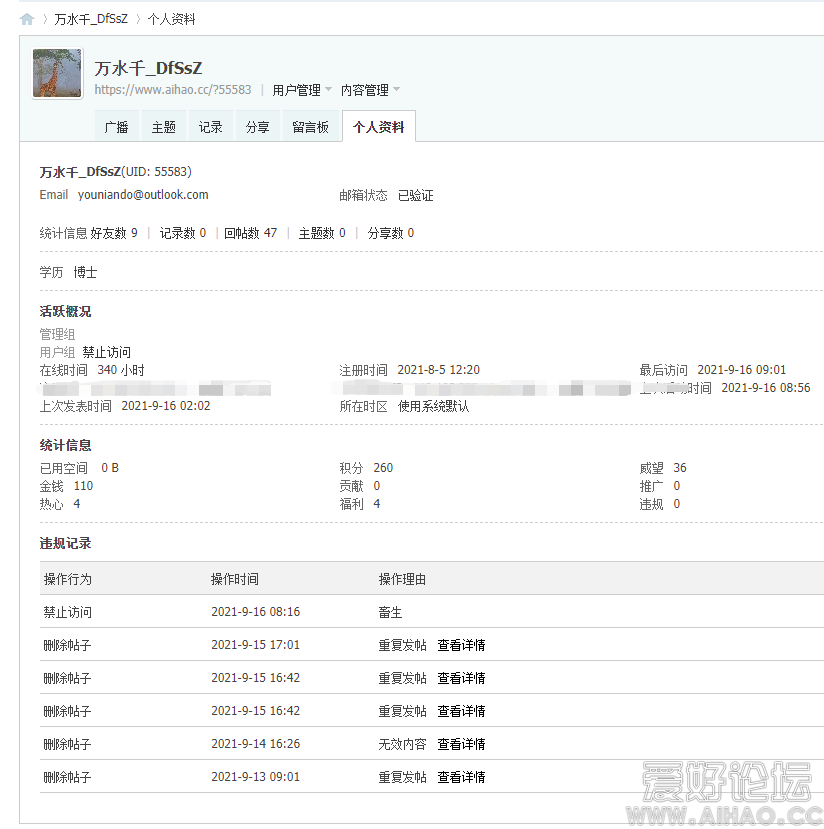Viewport: 824px width, 829px height.
Task: Click the home icon in the breadcrumb
Action: click(x=26, y=17)
